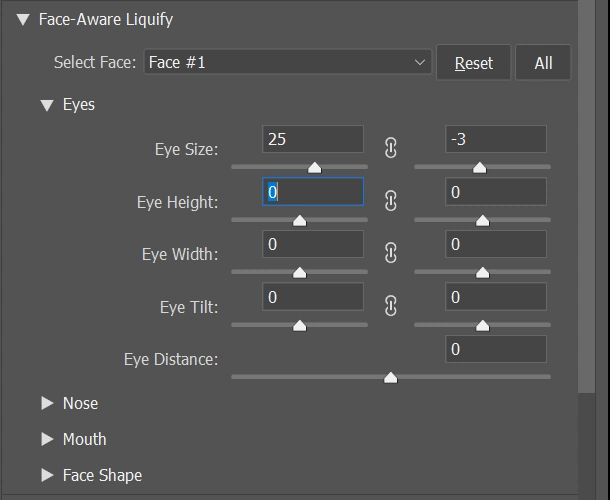The height and width of the screenshot is (500, 610).
Task: Click the Eye Height label
Action: (177, 202)
